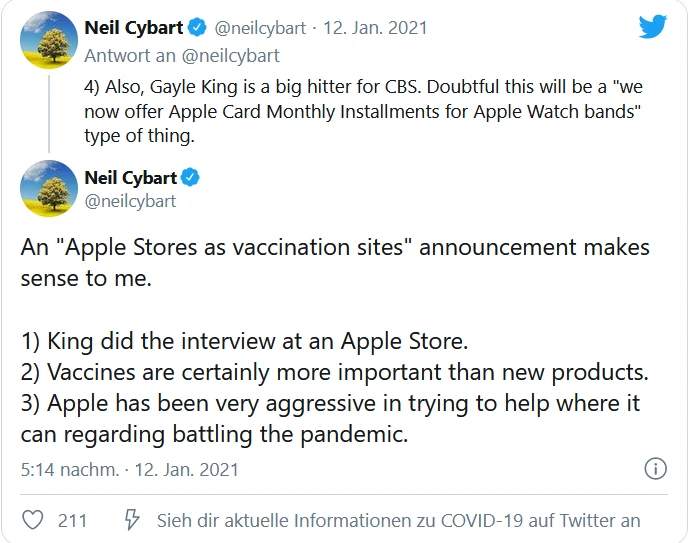Click the Twitter bird logo
This screenshot has width=690, height=543.
(652, 27)
